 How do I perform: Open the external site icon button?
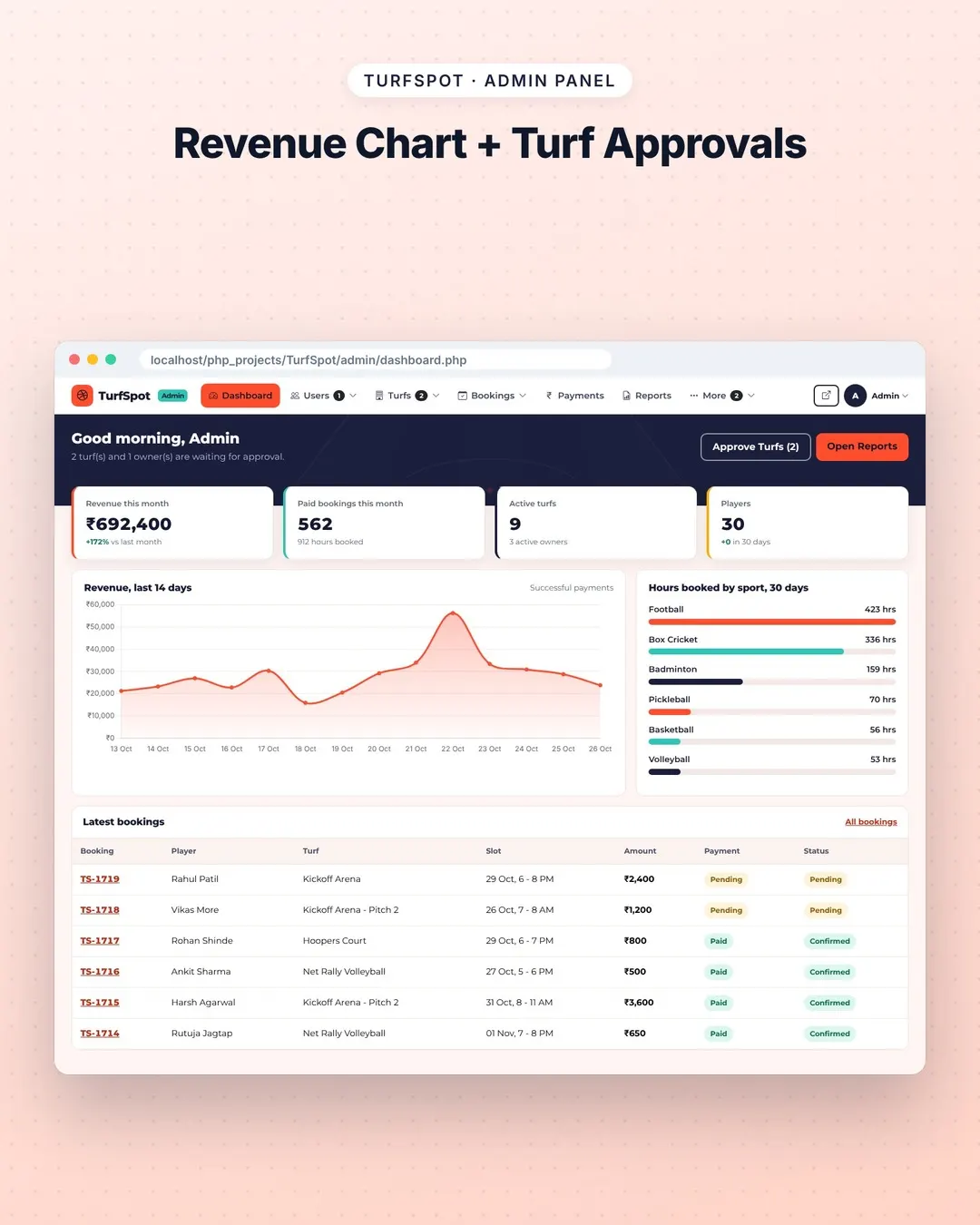[x=826, y=396]
